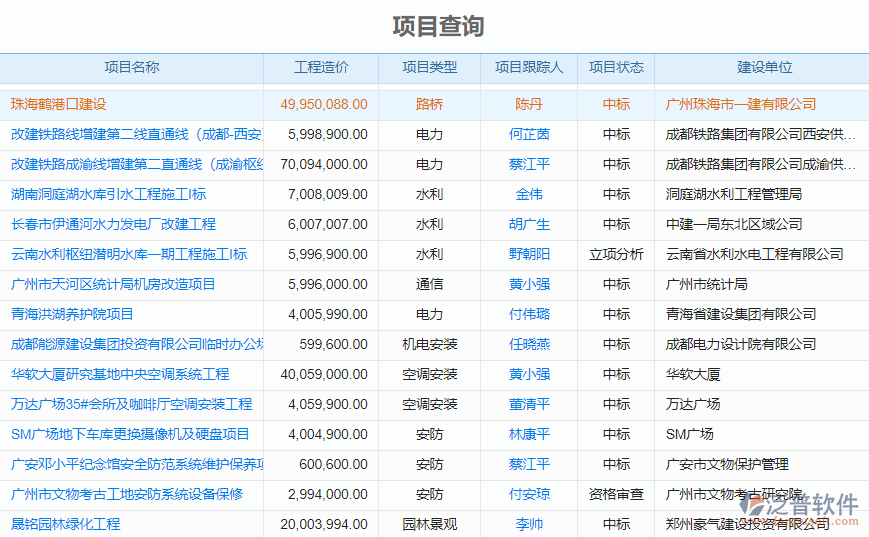Open the 珠海鹤港口建设 project link

pyautogui.click(x=58, y=104)
